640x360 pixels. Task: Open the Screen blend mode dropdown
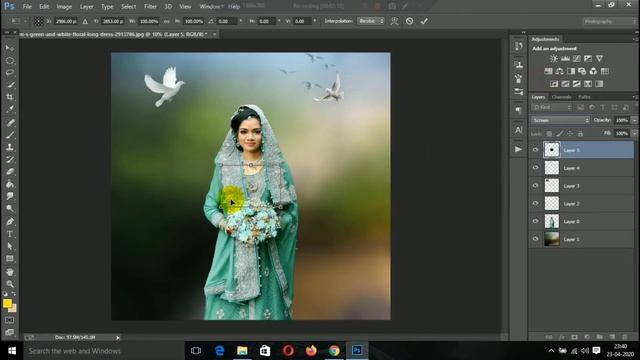tap(560, 120)
